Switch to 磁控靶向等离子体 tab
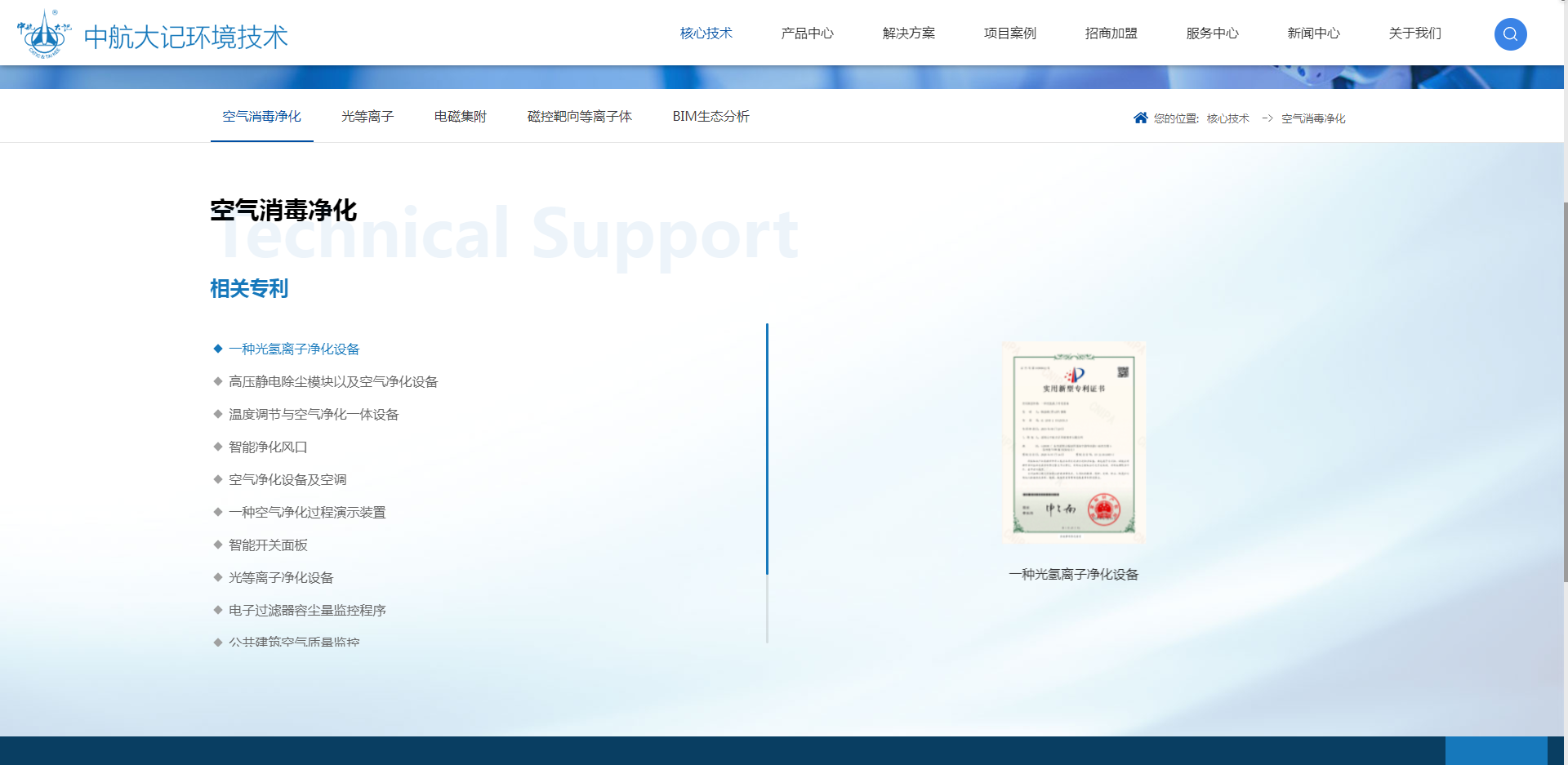The height and width of the screenshot is (765, 1568). click(x=579, y=117)
